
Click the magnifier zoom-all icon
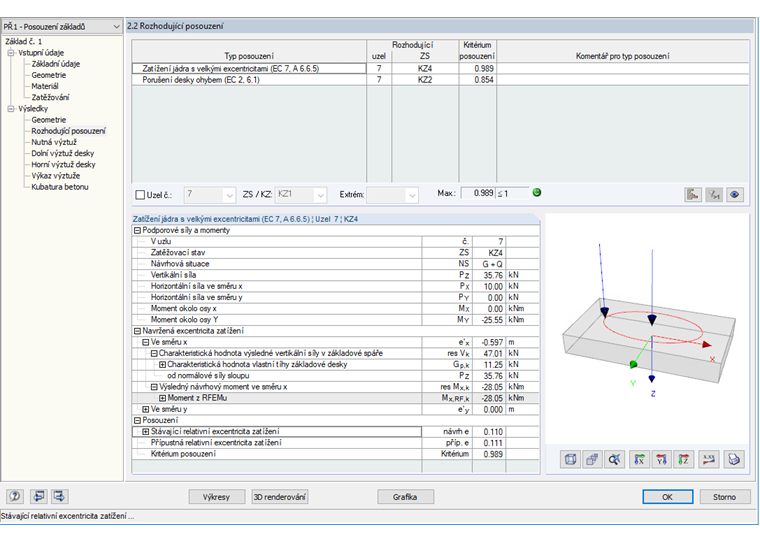[x=615, y=459]
